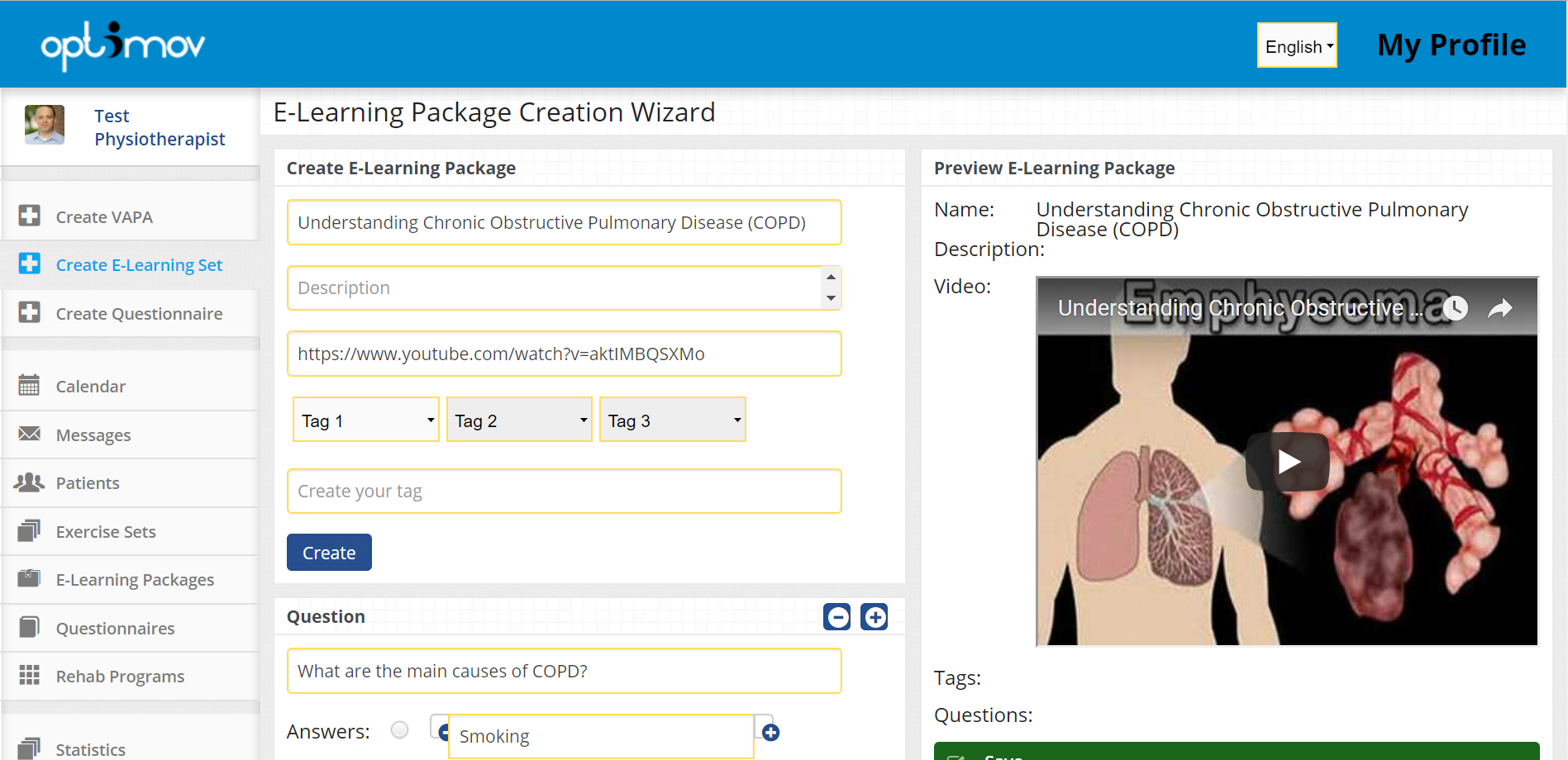1568x760 pixels.
Task: Add another answer after Smoking
Action: pos(771,733)
